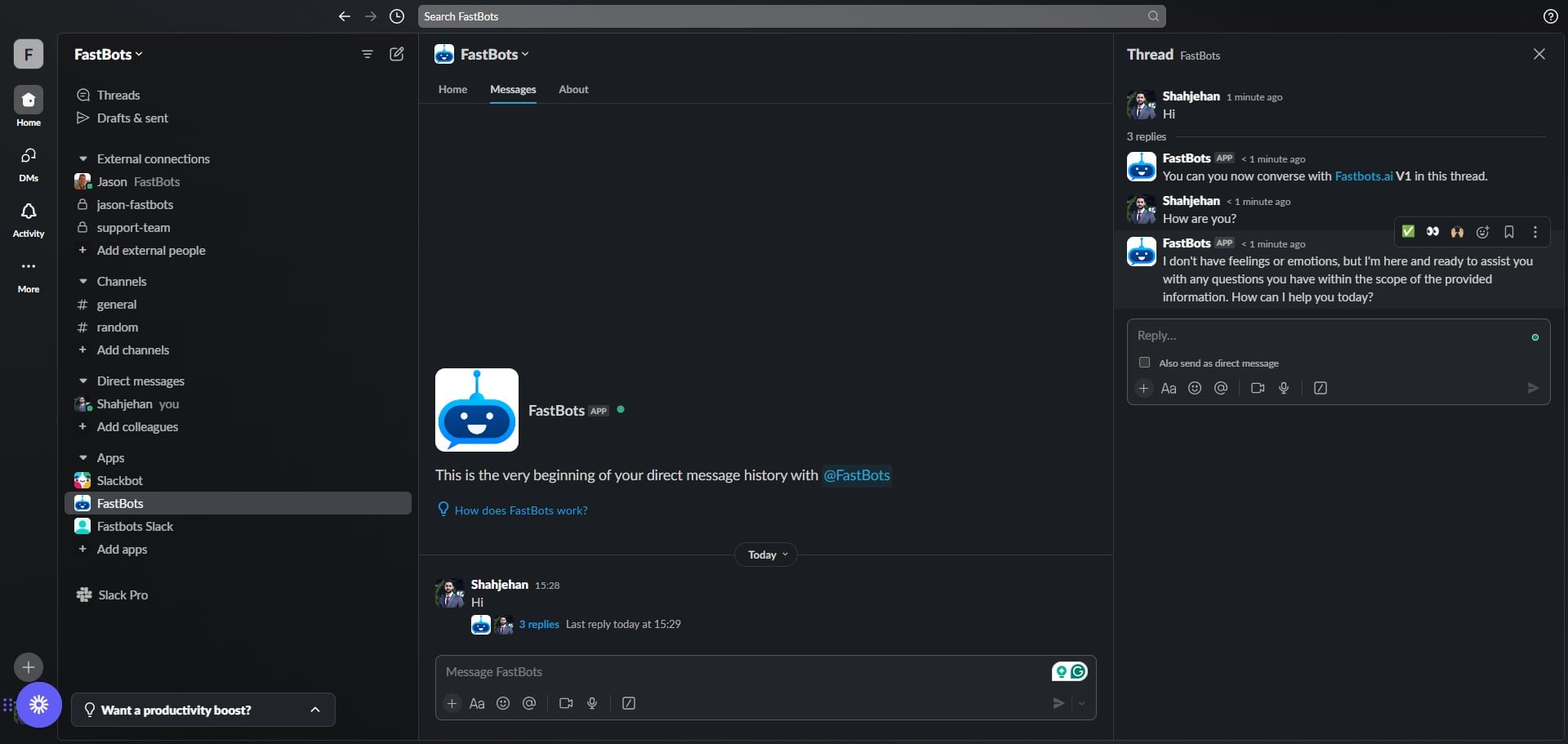Record video clip in main message box
The height and width of the screenshot is (744, 1568).
[x=566, y=703]
